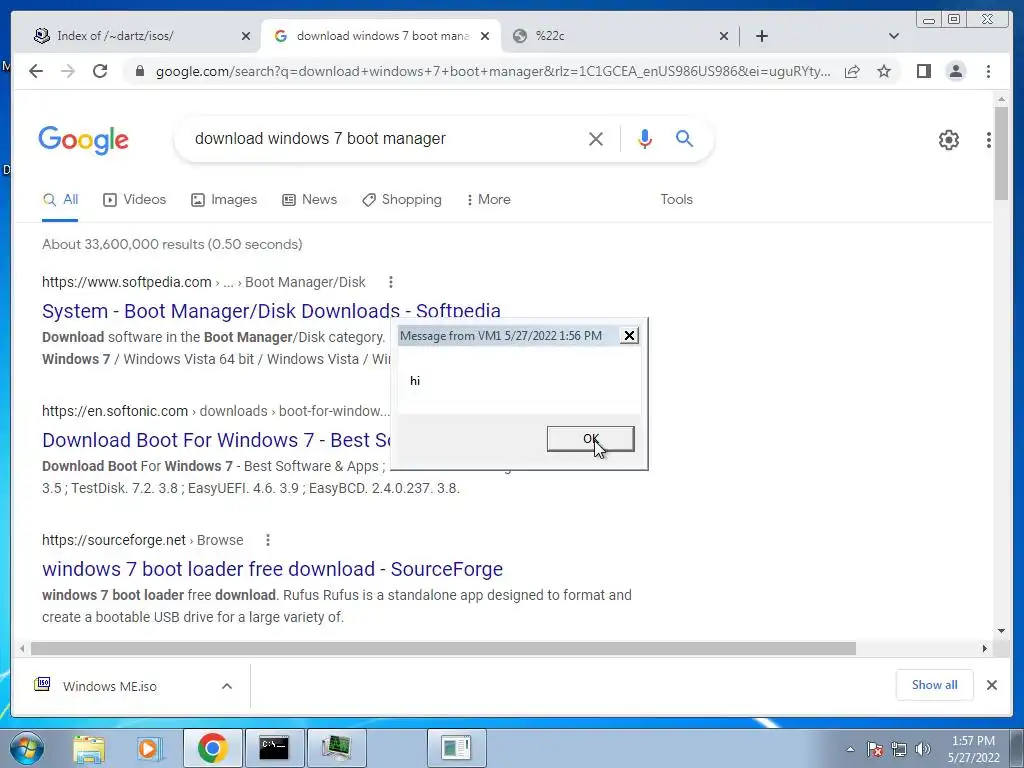1024x768 pixels.
Task: Focus the Google search input field
Action: click(385, 138)
